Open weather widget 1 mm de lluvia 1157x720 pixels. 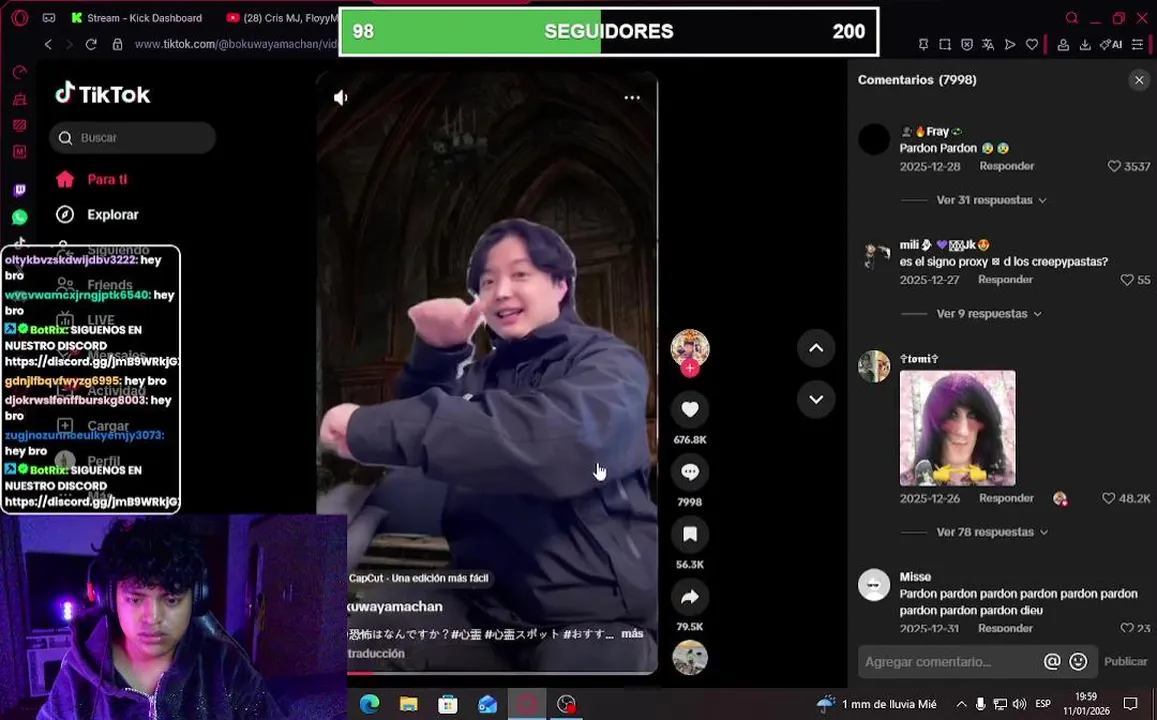[x=877, y=704]
